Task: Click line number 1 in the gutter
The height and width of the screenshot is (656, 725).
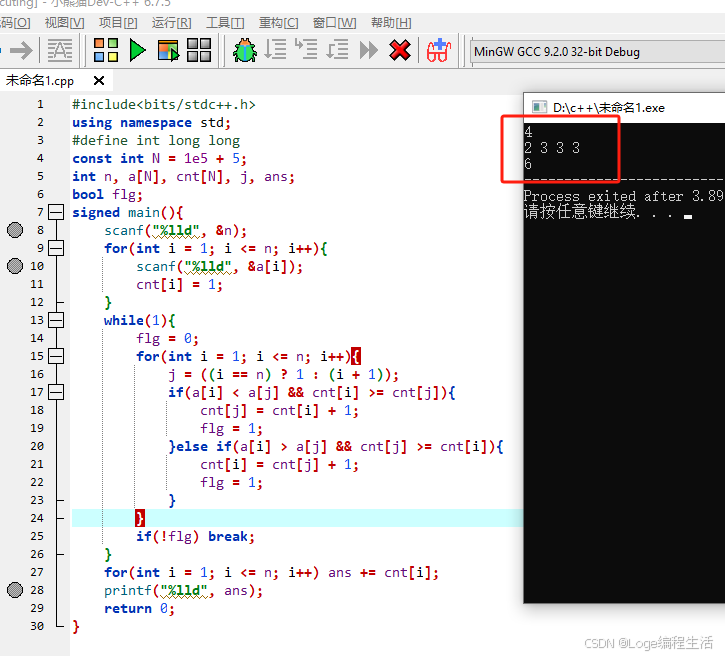Action: click(40, 104)
